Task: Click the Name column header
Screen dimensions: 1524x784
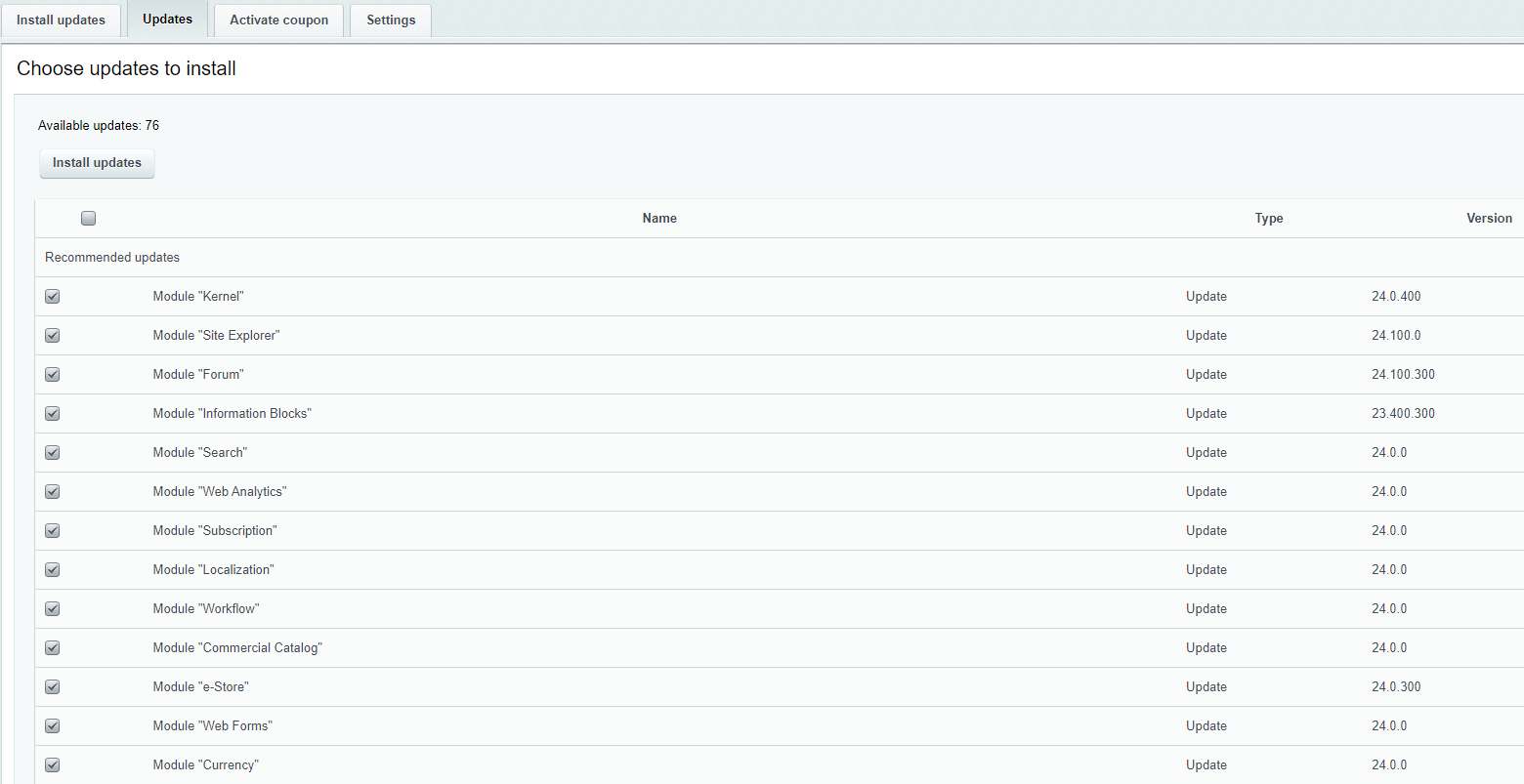Action: click(x=659, y=219)
